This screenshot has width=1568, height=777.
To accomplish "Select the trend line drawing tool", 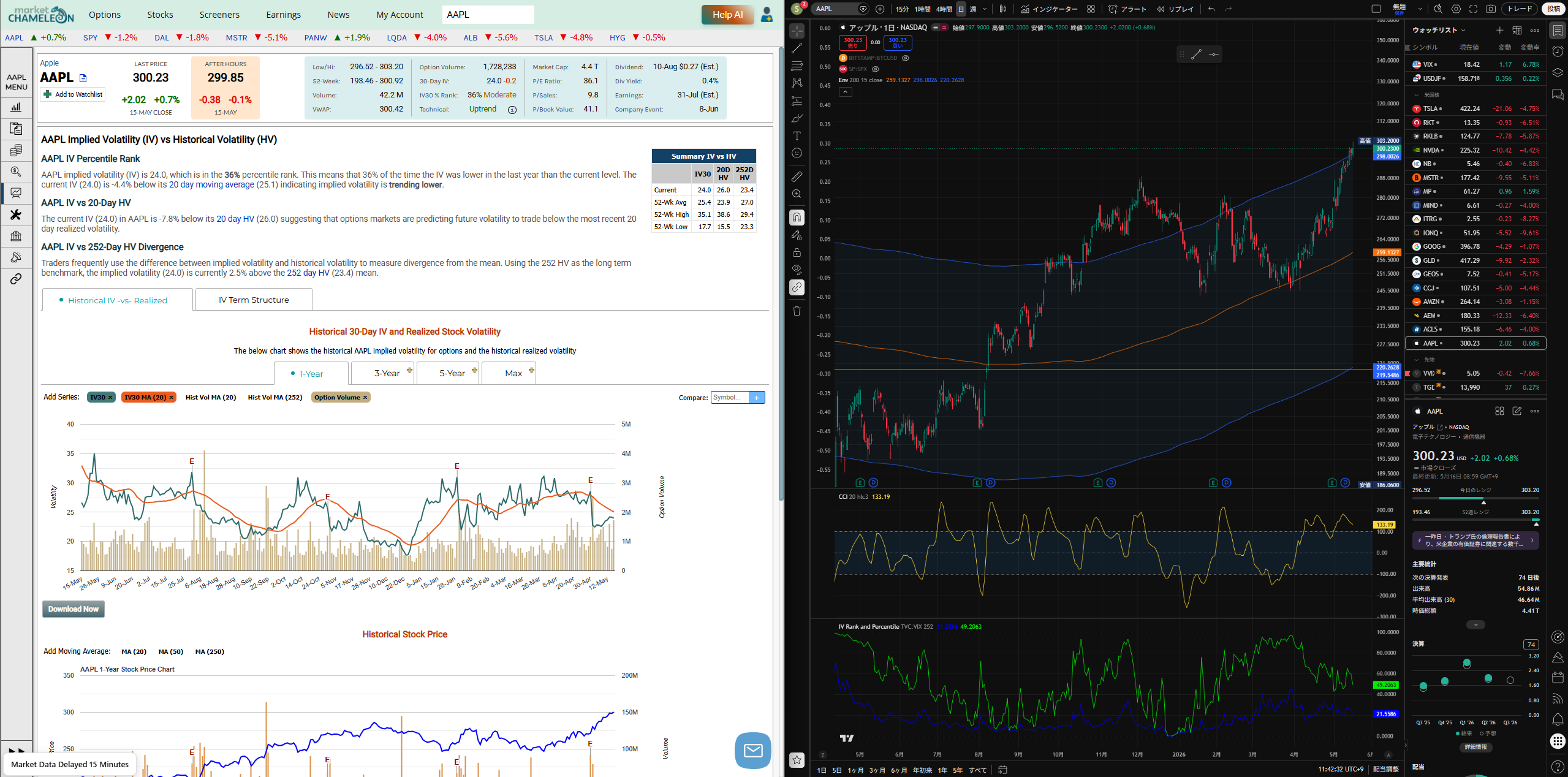I will coord(797,48).
